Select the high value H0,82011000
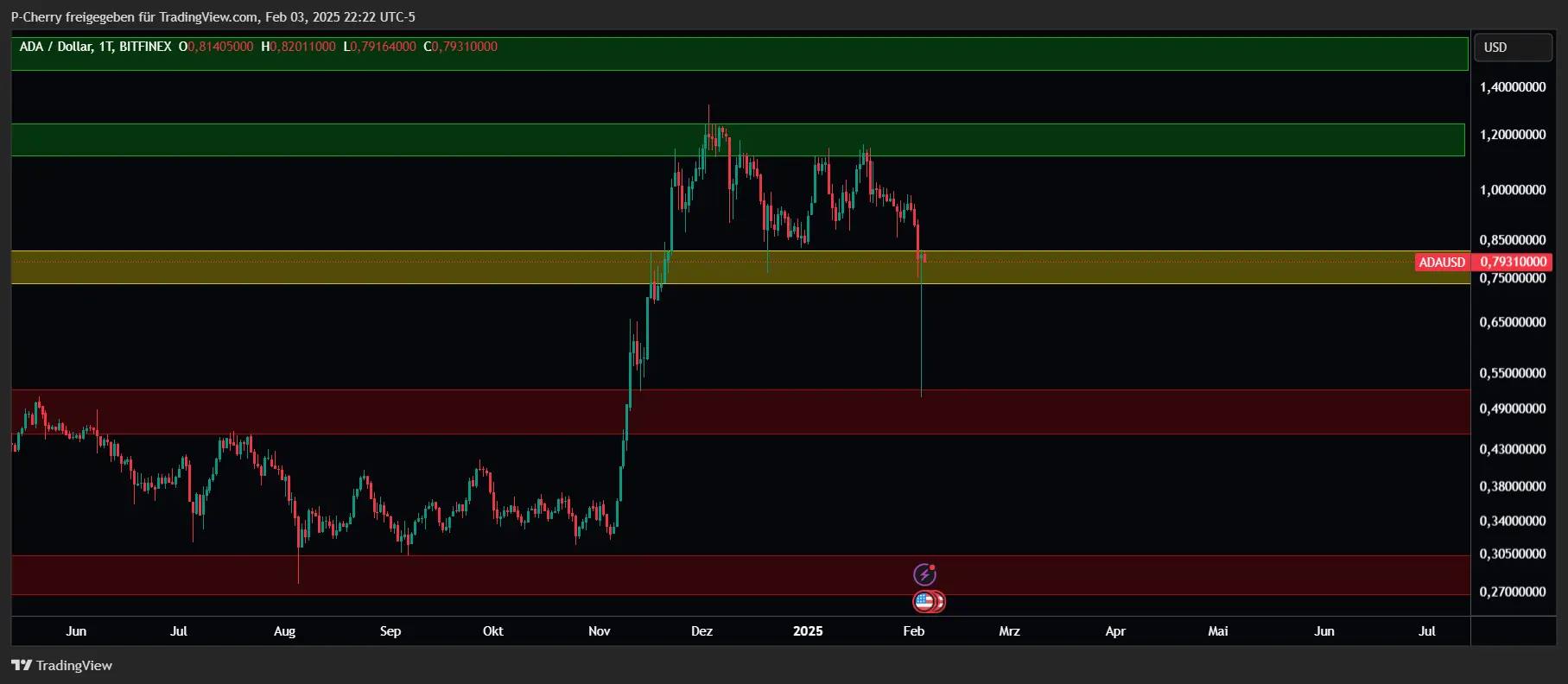 click(298, 47)
